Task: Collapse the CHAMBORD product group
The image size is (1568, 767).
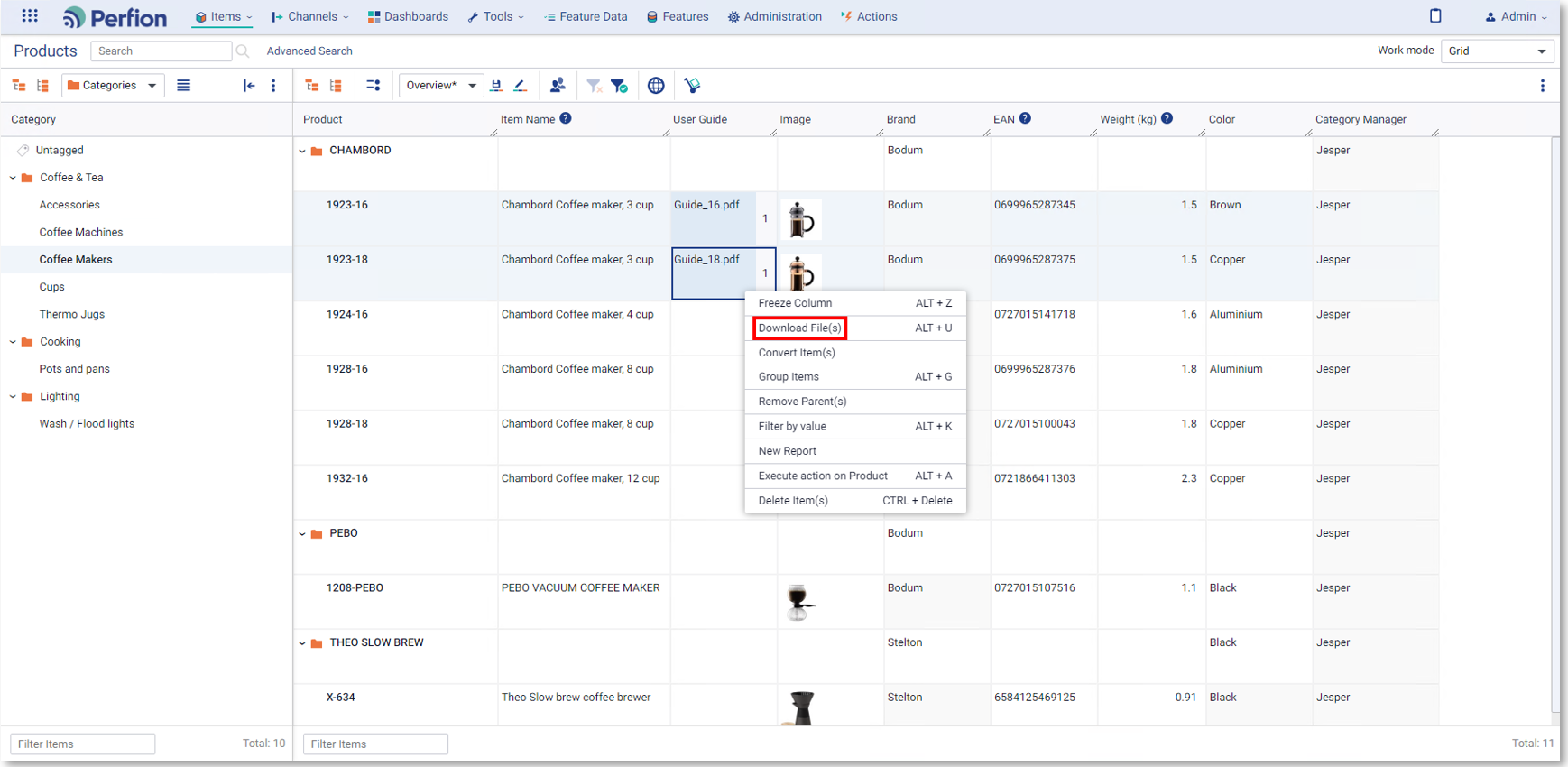Action: pyautogui.click(x=302, y=152)
